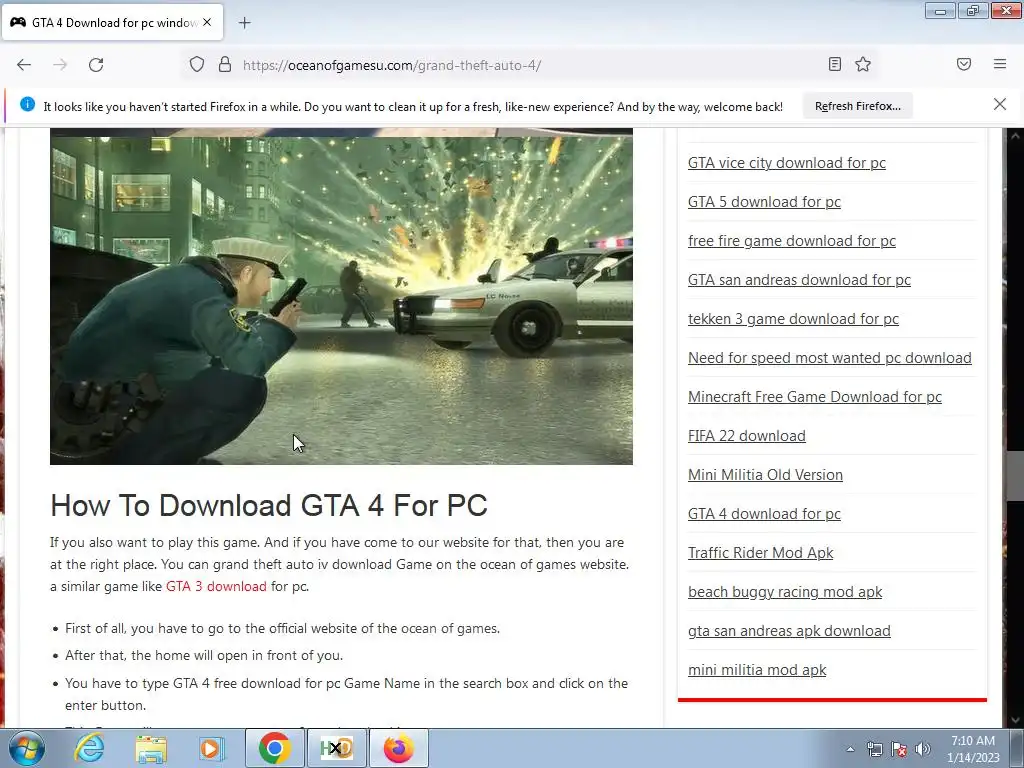View site security padlock info
This screenshot has width=1024, height=768.
(225, 65)
